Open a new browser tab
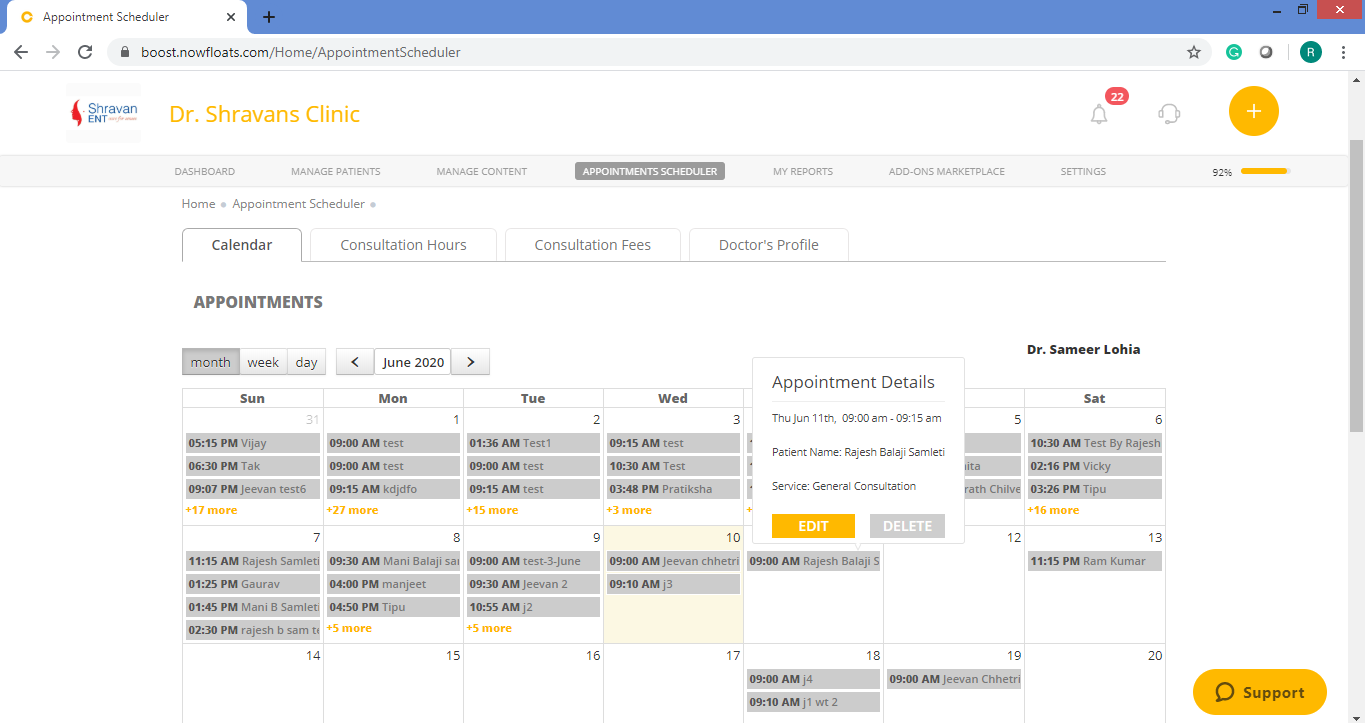 (269, 17)
